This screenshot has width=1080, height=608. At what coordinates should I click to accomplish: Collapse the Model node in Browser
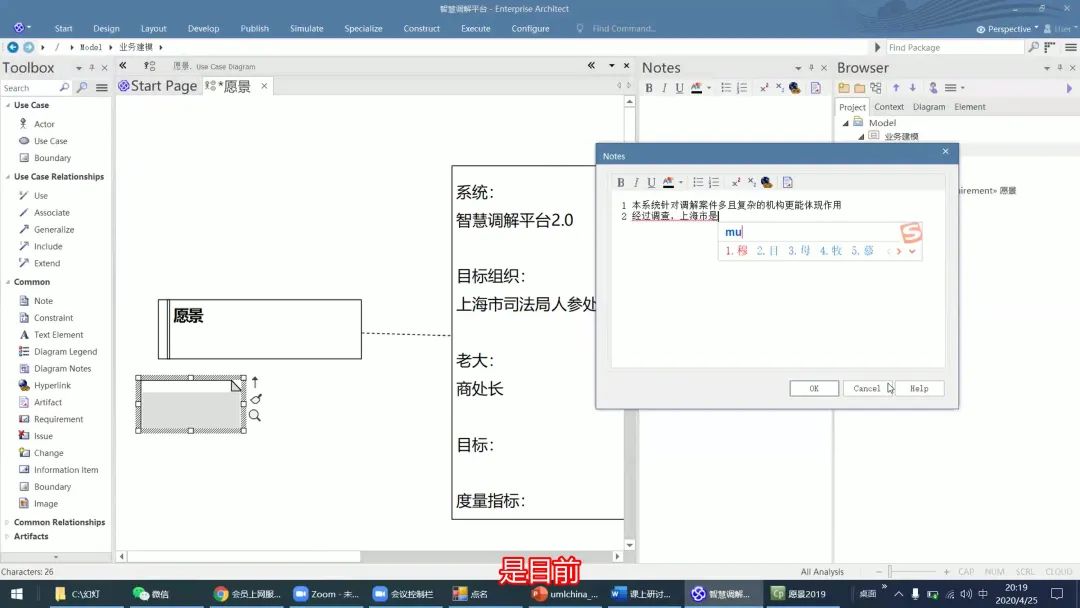click(846, 123)
